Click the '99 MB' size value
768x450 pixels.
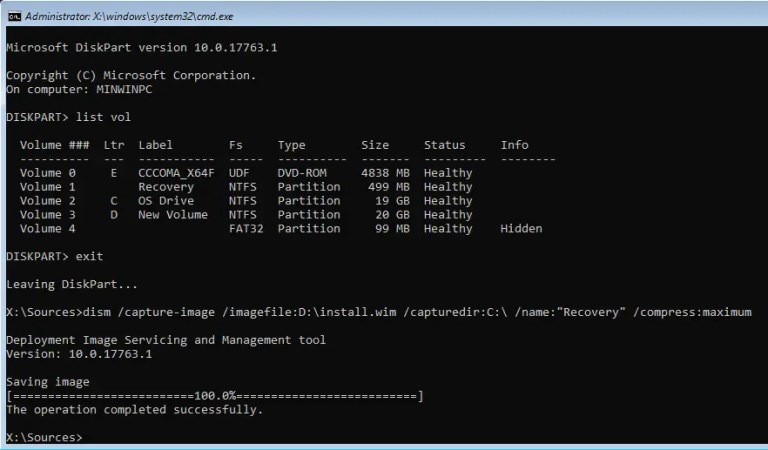[392, 229]
